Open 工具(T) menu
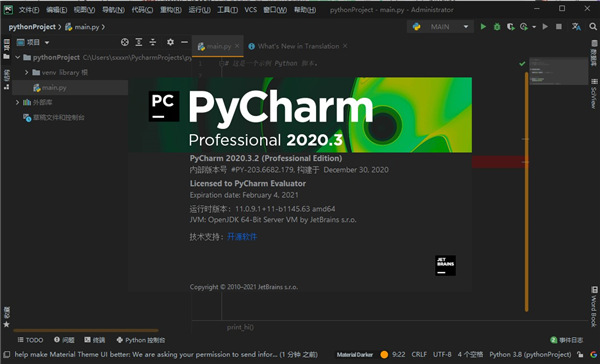Screen dimensions: 600x364 tap(228, 10)
